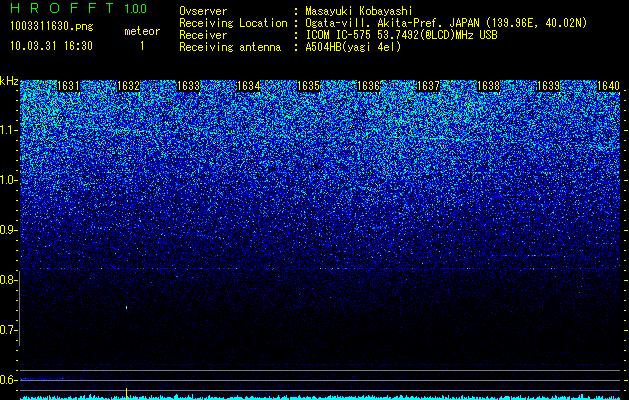Screen dimensions: 629x400
Task: Click the 1.0 frequency axis label
Action: click(9, 181)
